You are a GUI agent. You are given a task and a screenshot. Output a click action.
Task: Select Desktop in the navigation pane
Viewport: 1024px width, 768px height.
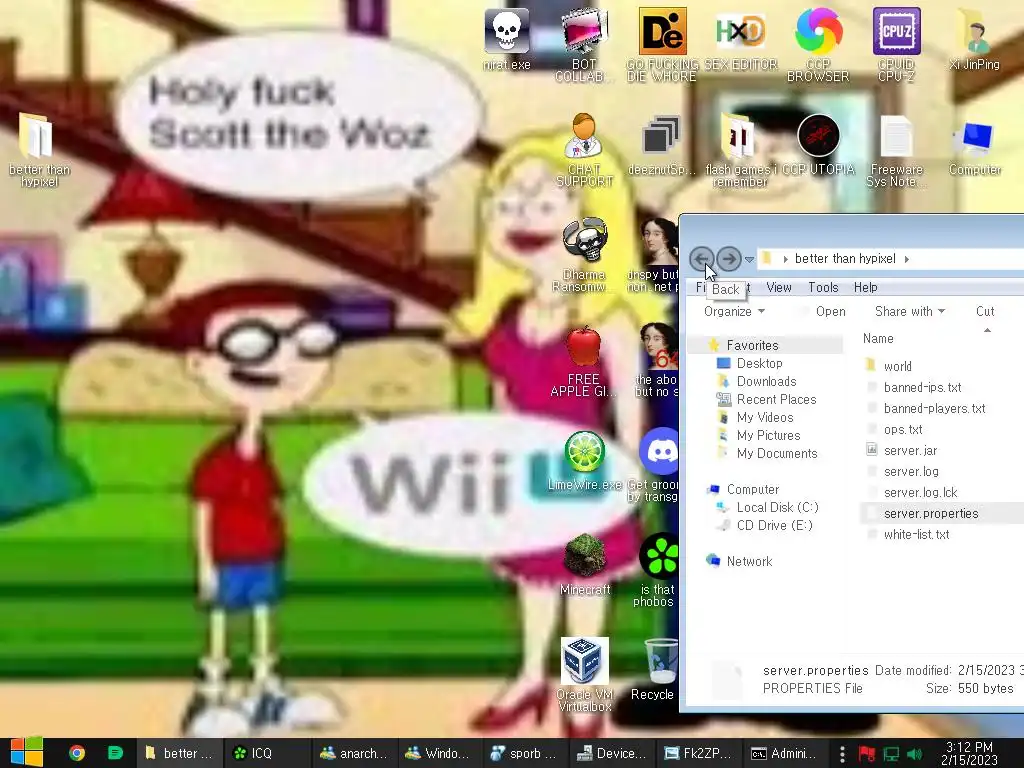(759, 363)
